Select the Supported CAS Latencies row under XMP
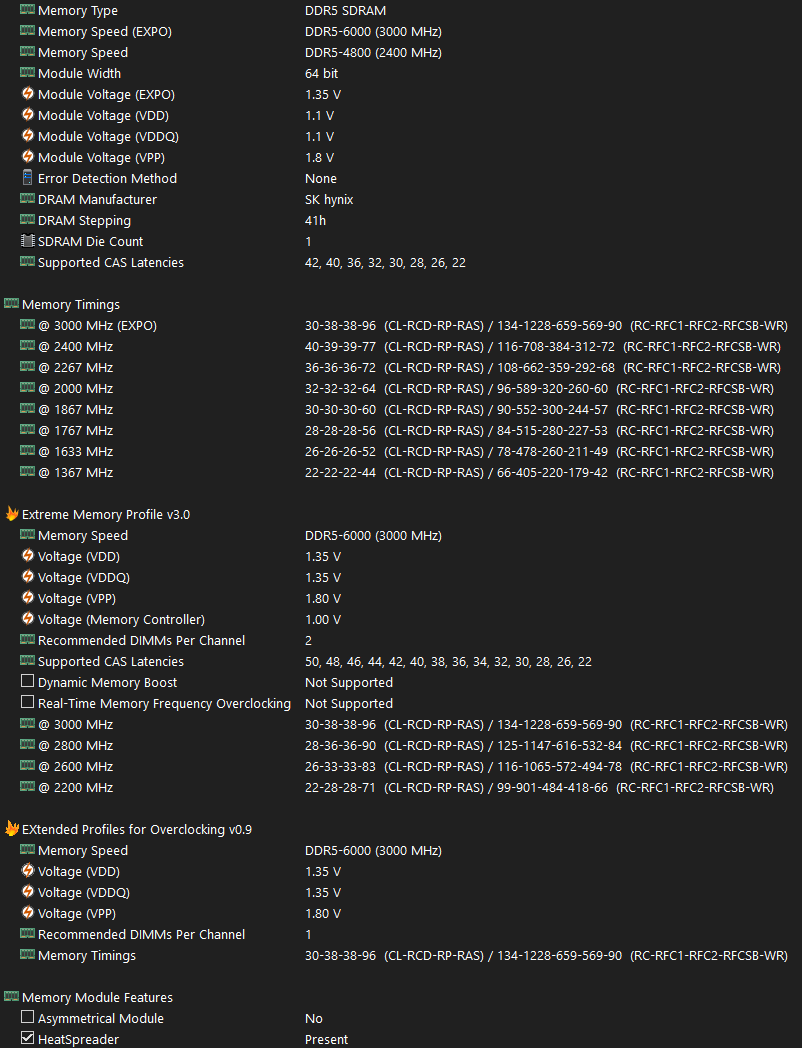802x1048 pixels. coord(110,661)
